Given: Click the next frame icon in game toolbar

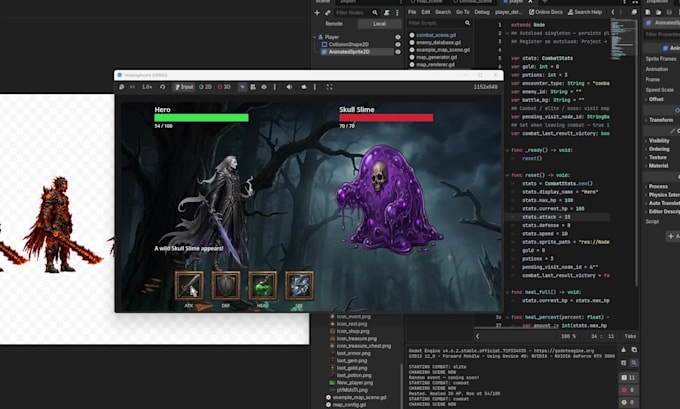Looking at the screenshot, I should (x=132, y=87).
